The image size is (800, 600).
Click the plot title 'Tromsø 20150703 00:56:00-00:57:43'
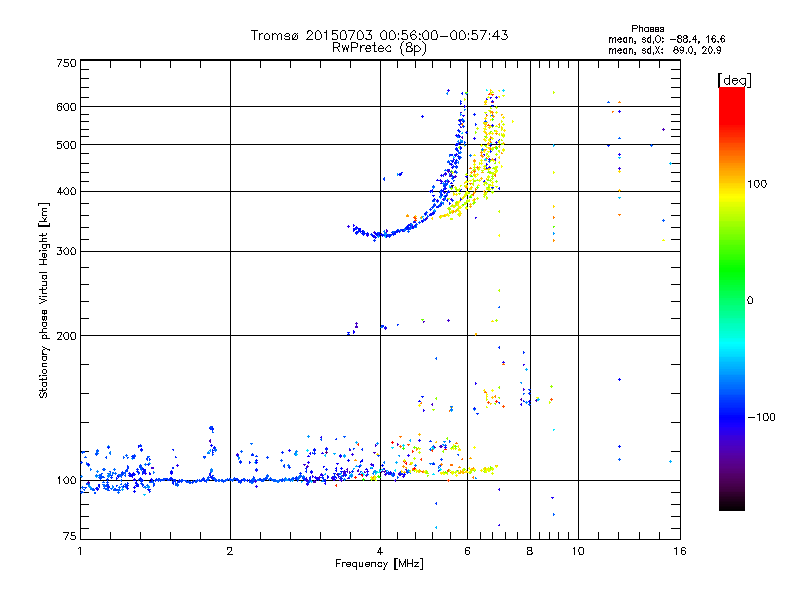[379, 35]
